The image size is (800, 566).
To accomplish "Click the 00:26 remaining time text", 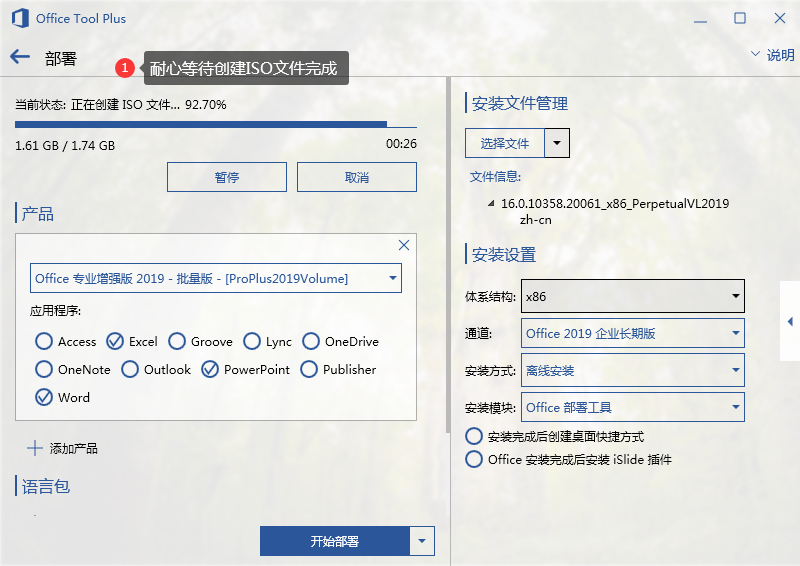I will click(x=401, y=143).
